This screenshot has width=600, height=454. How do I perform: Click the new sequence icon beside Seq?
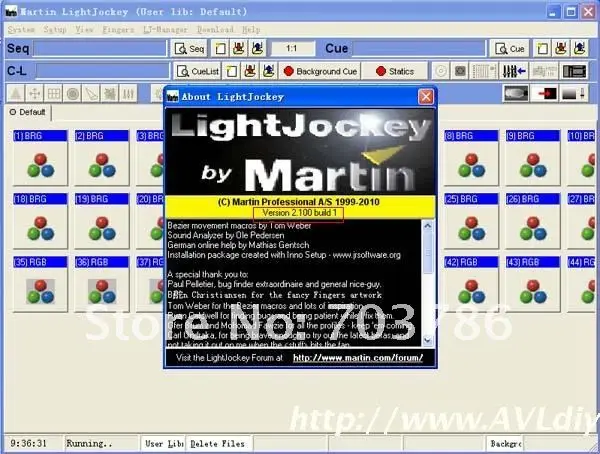coord(220,49)
